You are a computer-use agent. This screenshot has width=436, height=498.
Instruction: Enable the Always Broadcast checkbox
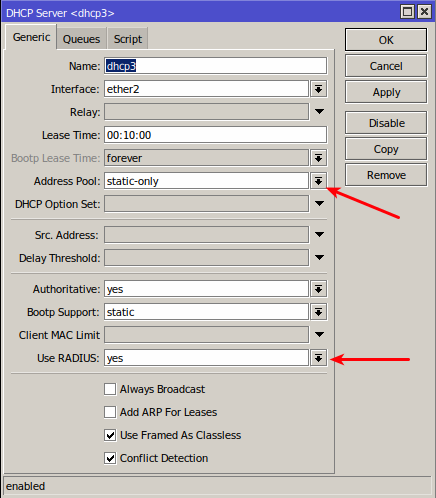coord(110,389)
